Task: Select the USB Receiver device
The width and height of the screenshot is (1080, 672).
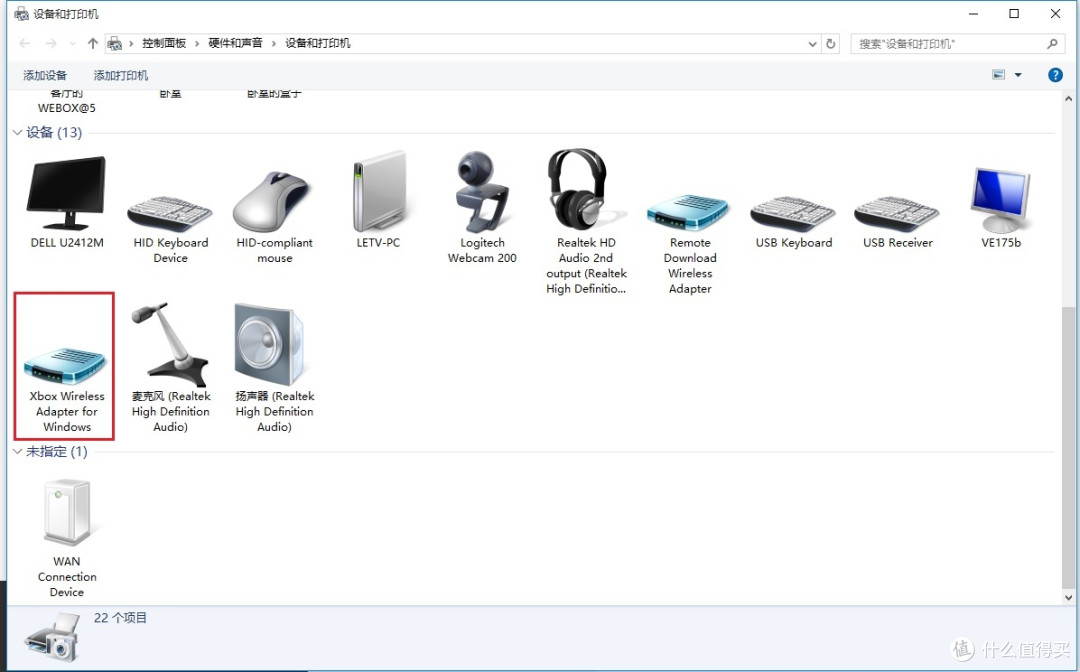Action: point(897,222)
